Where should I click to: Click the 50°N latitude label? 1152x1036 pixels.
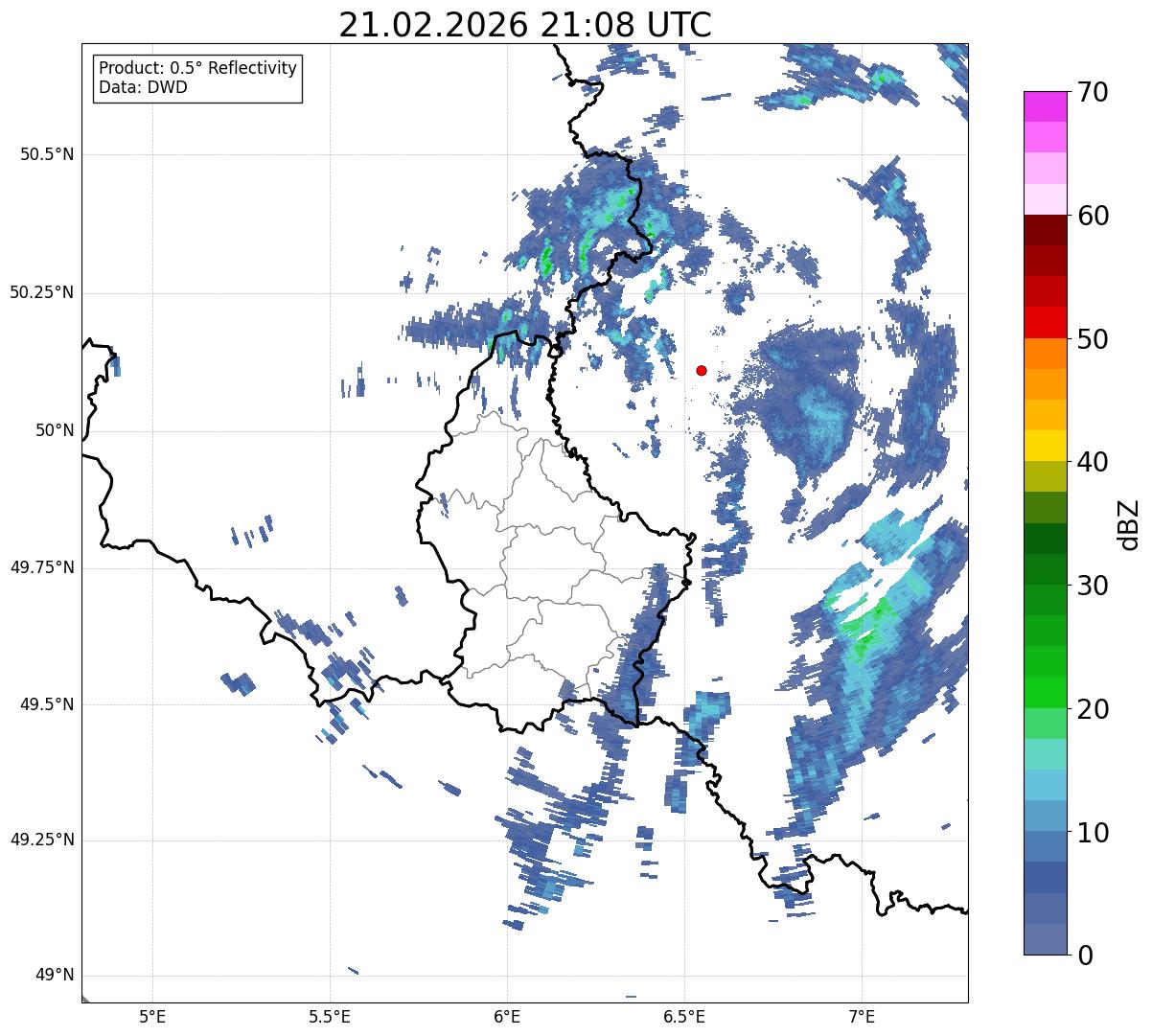(x=55, y=430)
